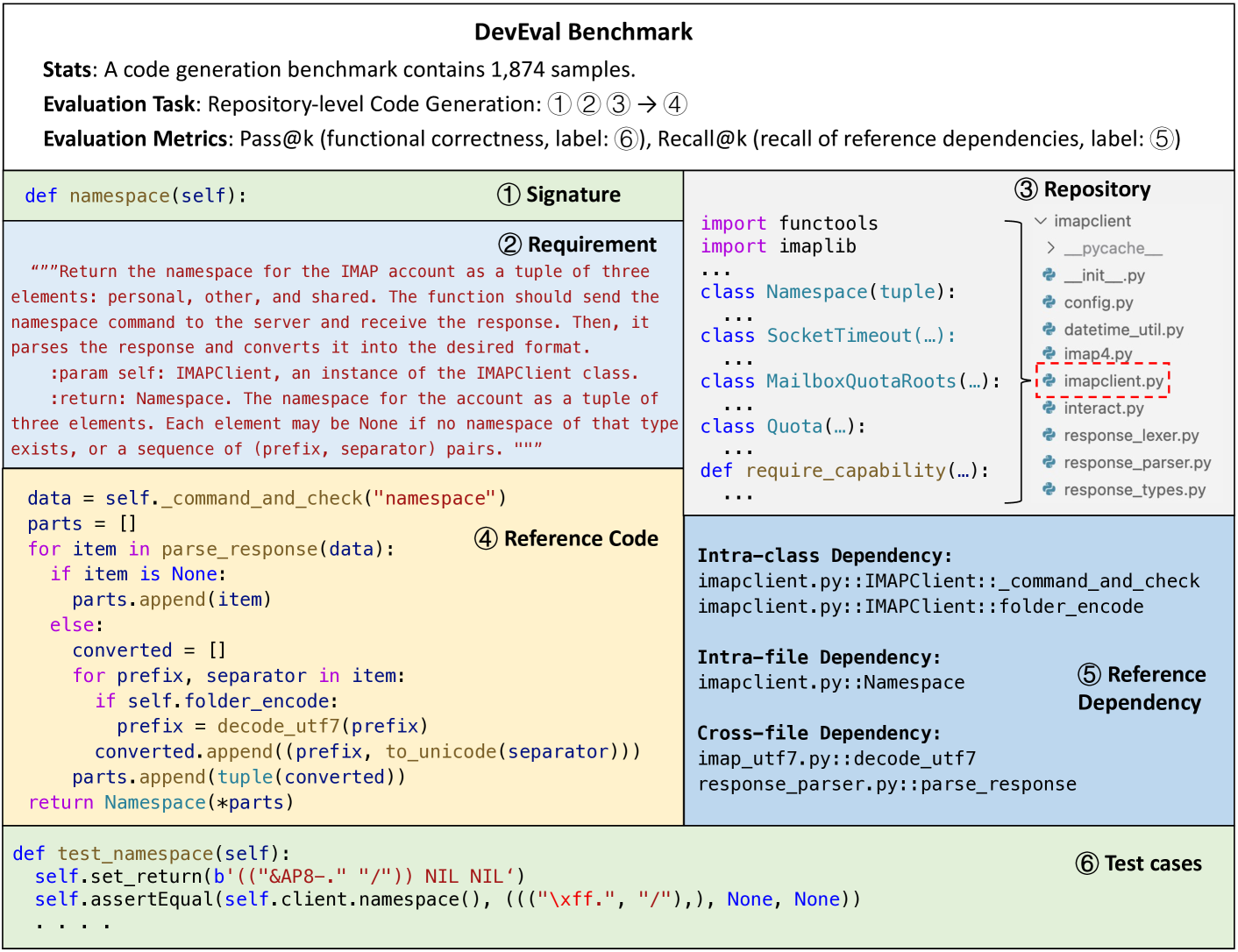Click the class Namespace(tuple) code line

click(828, 292)
